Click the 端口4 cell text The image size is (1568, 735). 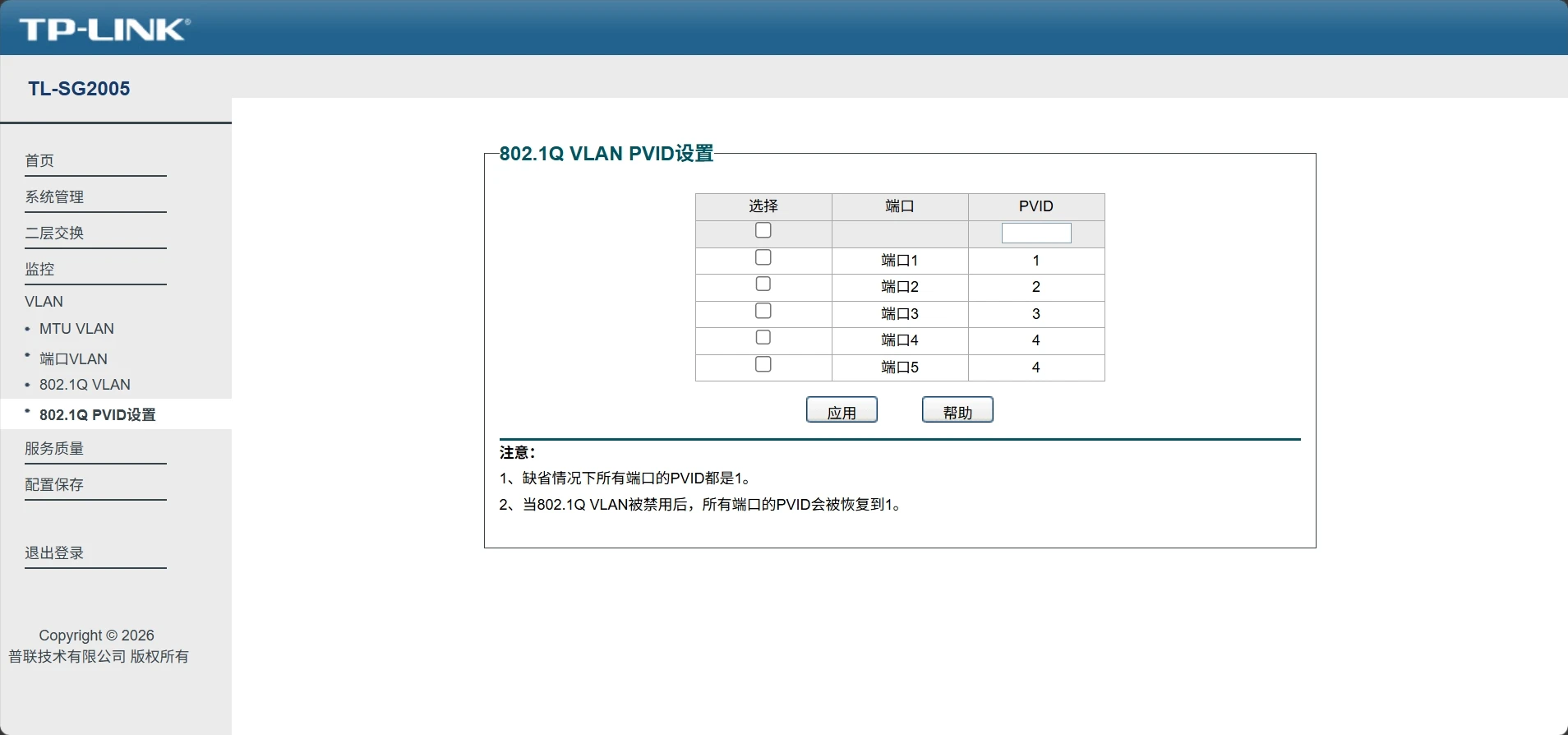900,340
